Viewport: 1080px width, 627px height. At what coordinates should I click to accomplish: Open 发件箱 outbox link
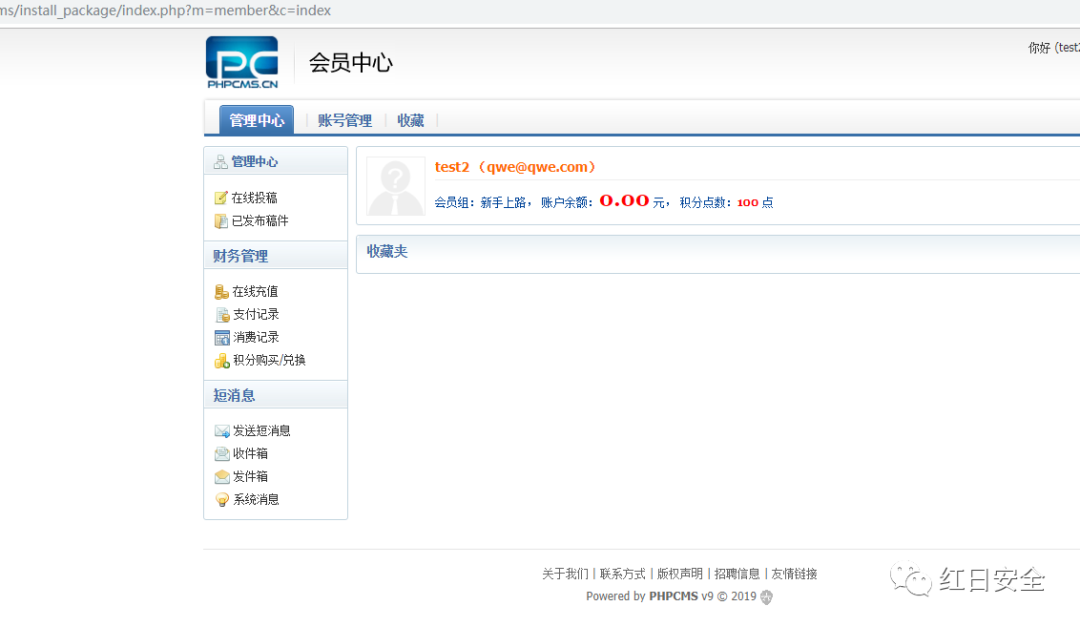point(250,477)
